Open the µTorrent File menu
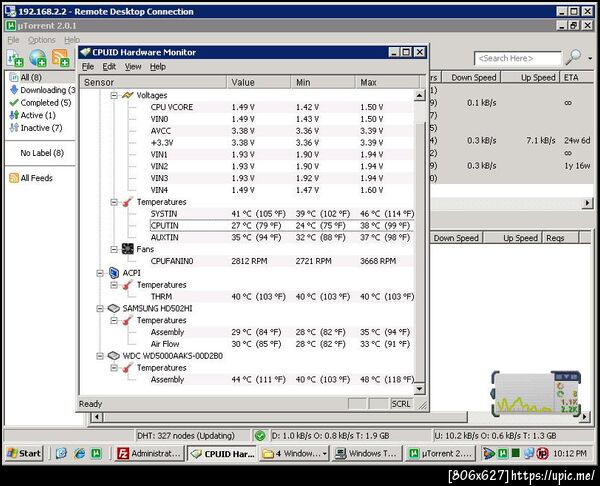 click(x=13, y=40)
